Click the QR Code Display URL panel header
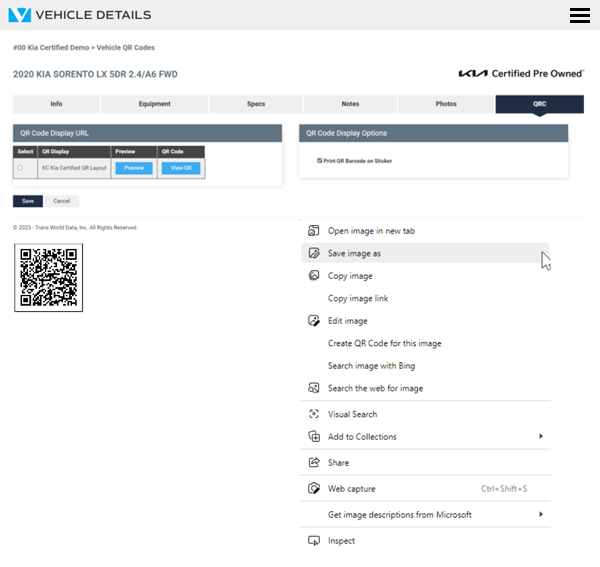The height and width of the screenshot is (567, 600). click(x=147, y=133)
